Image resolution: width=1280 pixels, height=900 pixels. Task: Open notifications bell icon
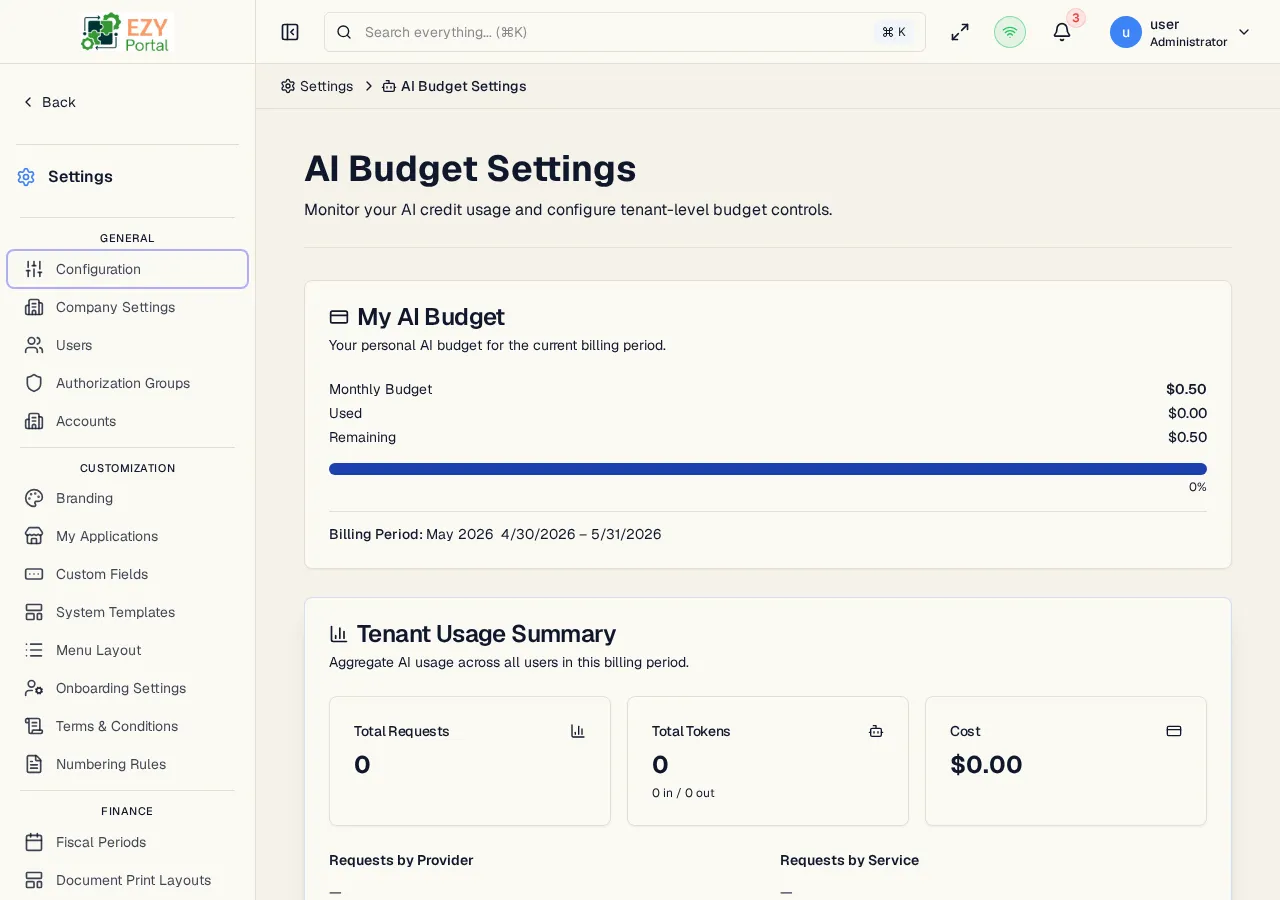point(1062,32)
